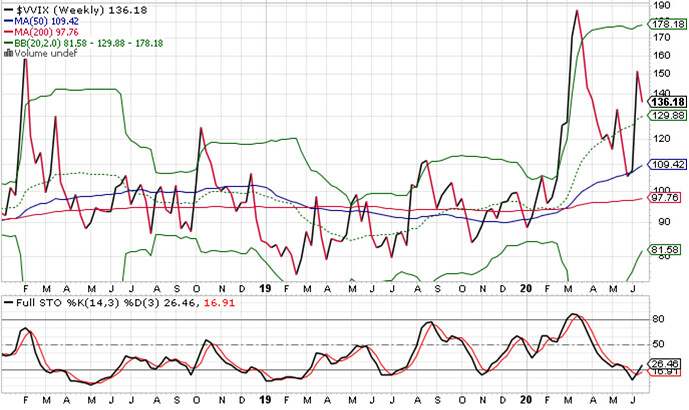Click the 20 year label under price chart

(526, 289)
